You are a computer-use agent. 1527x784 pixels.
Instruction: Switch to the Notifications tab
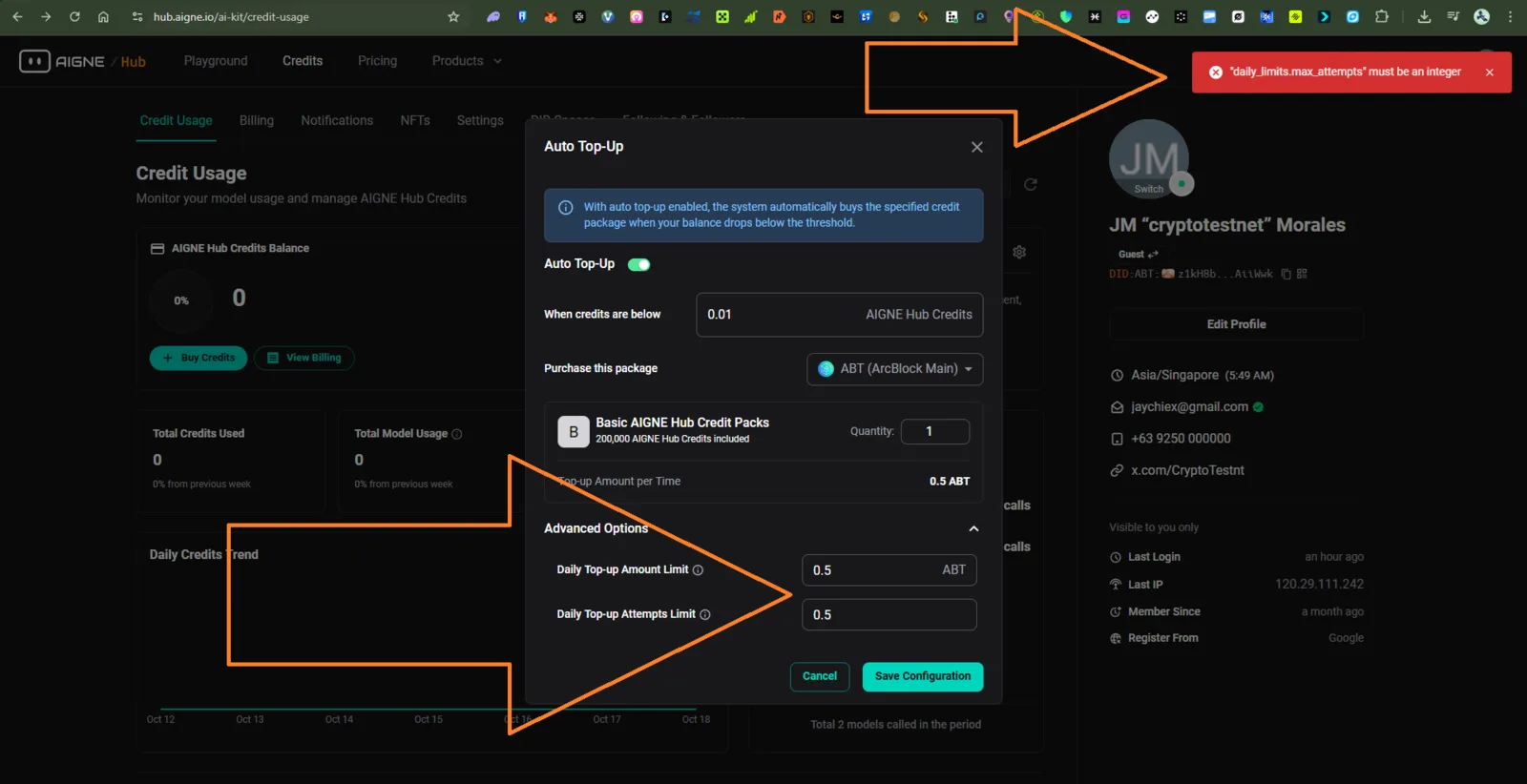click(x=337, y=121)
